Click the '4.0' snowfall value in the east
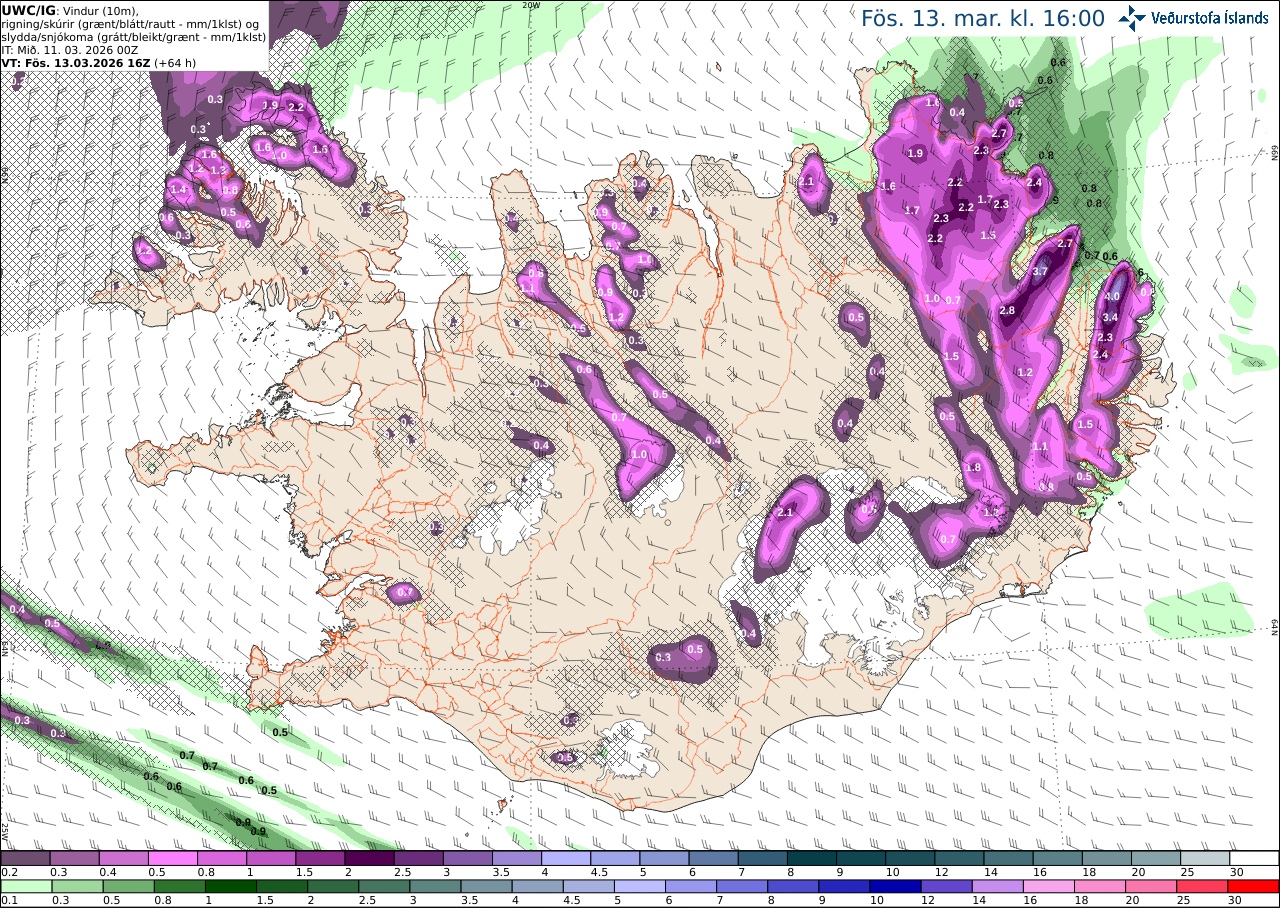Viewport: 1280px width, 908px height. [x=1112, y=296]
